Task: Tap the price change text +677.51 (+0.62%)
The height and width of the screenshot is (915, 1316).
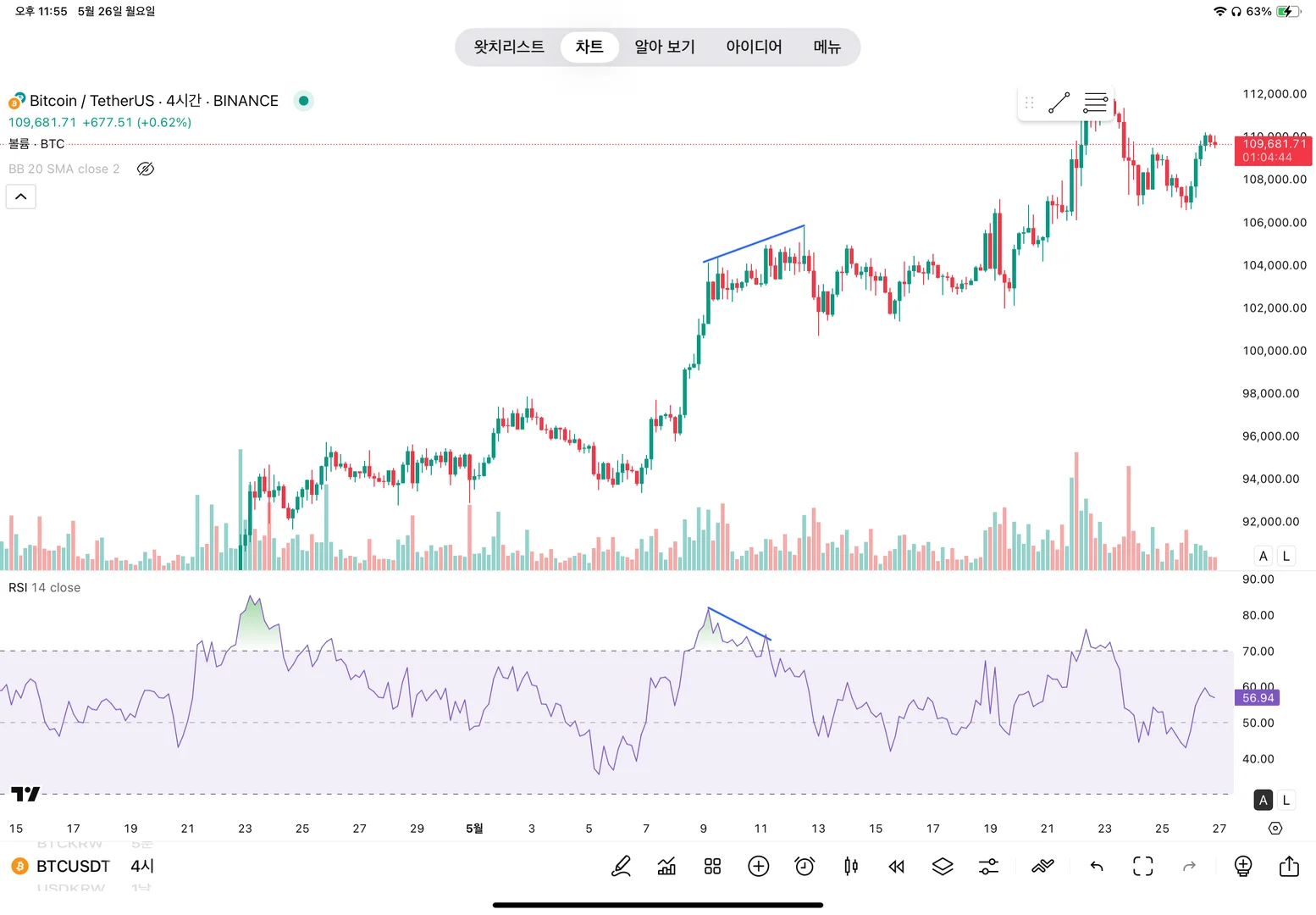Action: [x=137, y=122]
